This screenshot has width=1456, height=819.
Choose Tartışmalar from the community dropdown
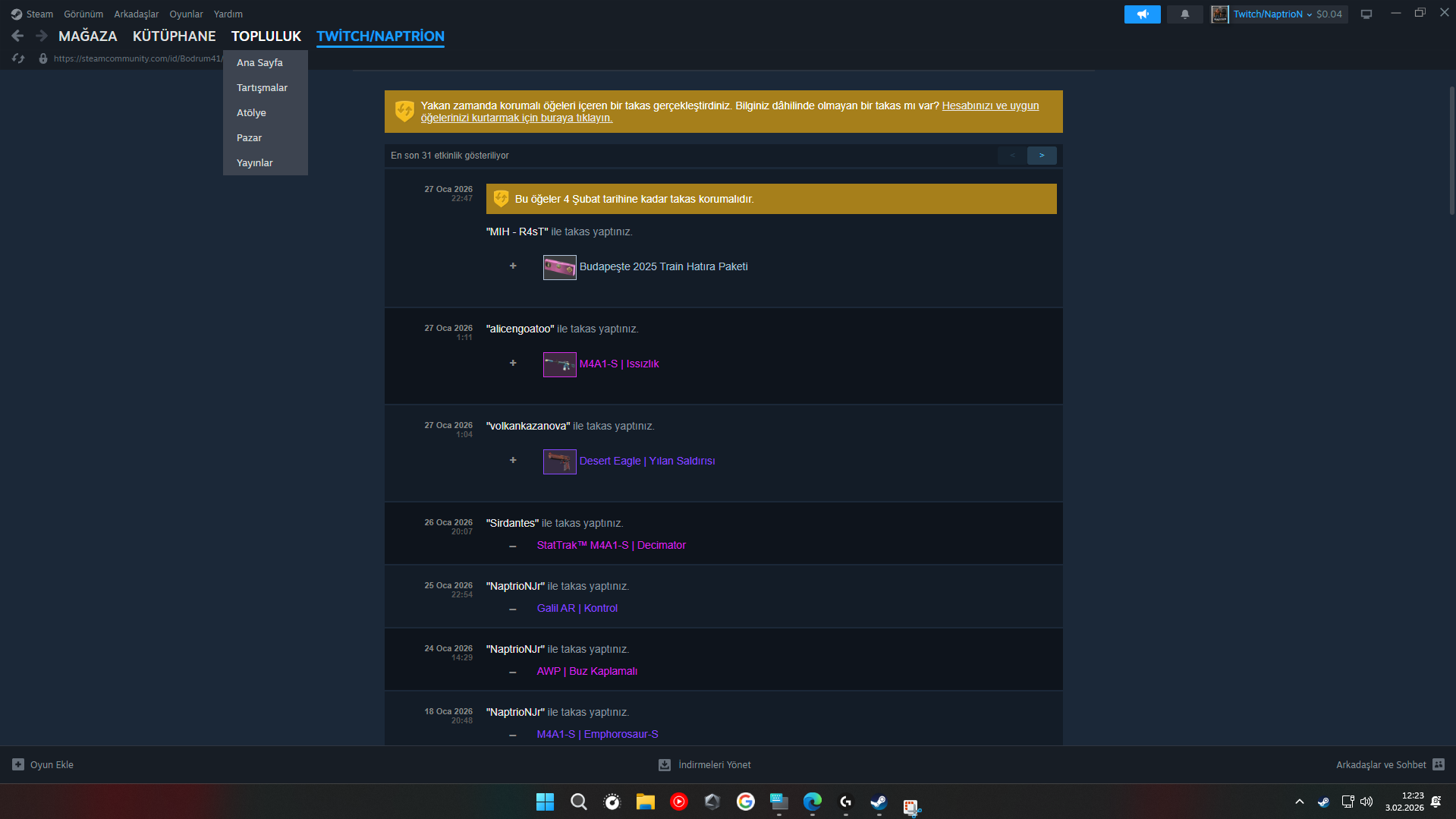tap(266, 87)
